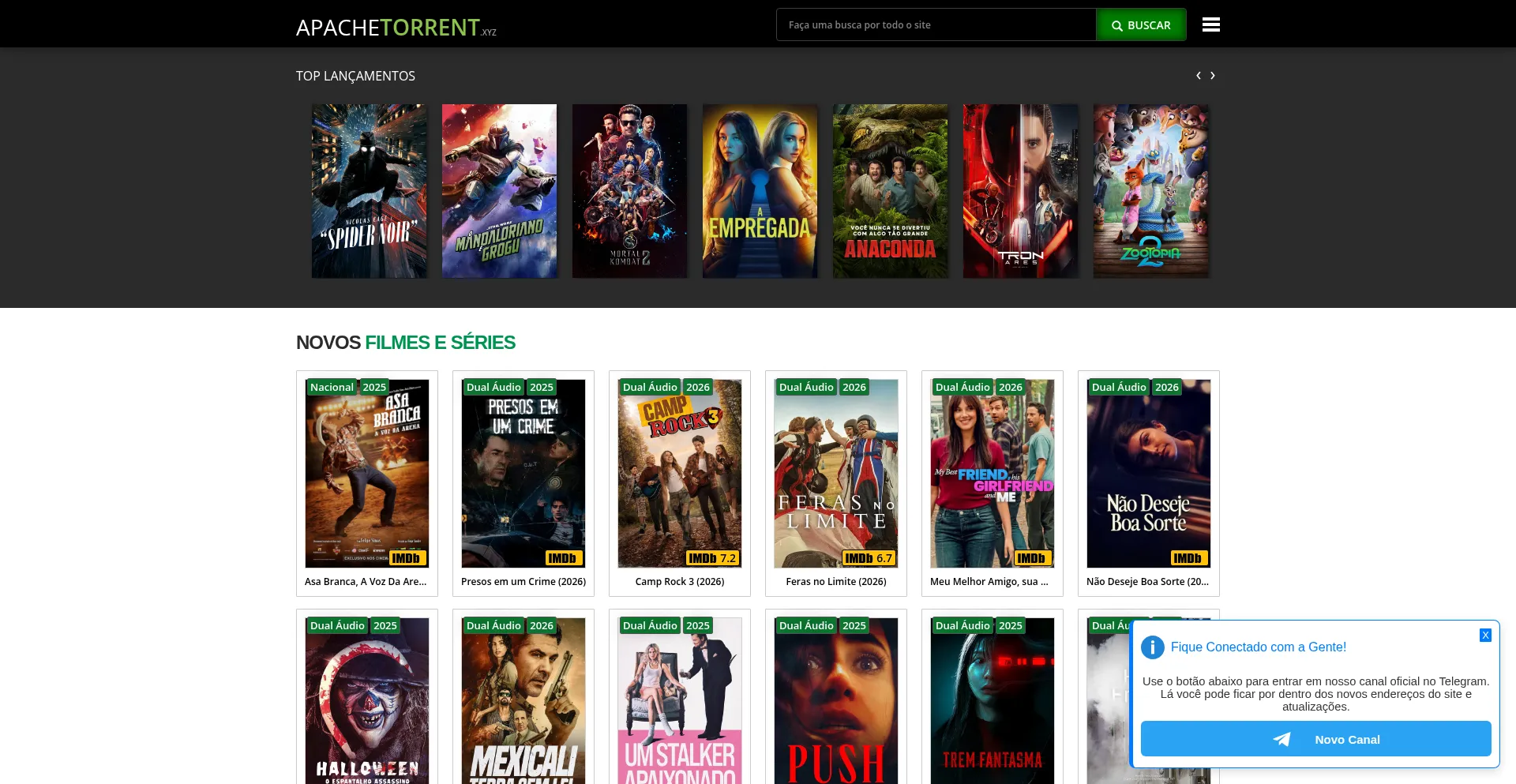Click the IMDb 7.2 badge on Camp Rock 3
The height and width of the screenshot is (784, 1516).
pyautogui.click(x=712, y=558)
